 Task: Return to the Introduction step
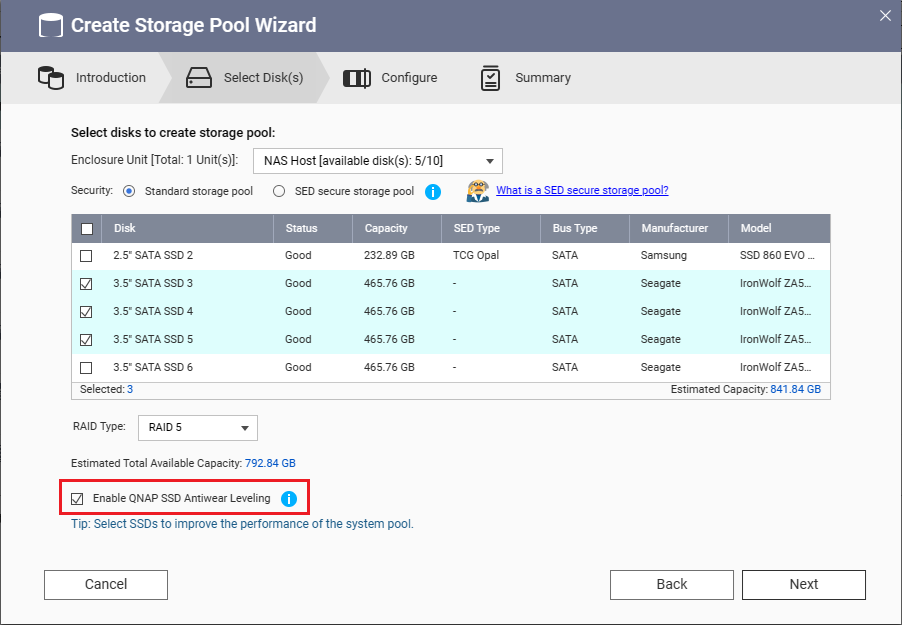point(110,77)
